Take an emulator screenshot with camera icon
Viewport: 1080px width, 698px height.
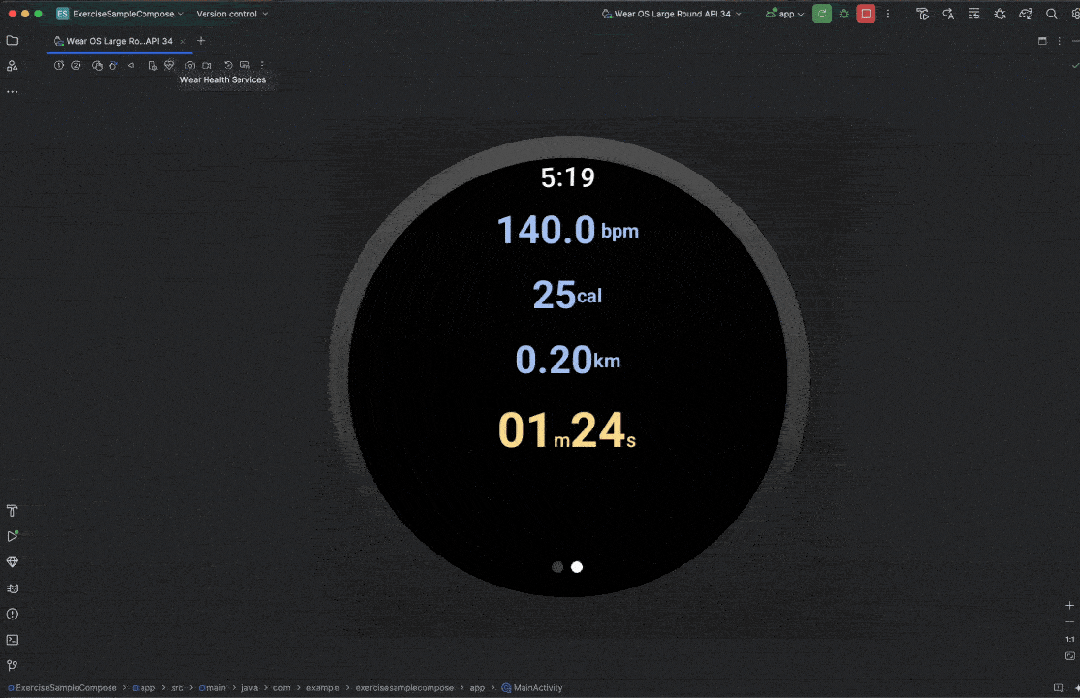[190, 65]
